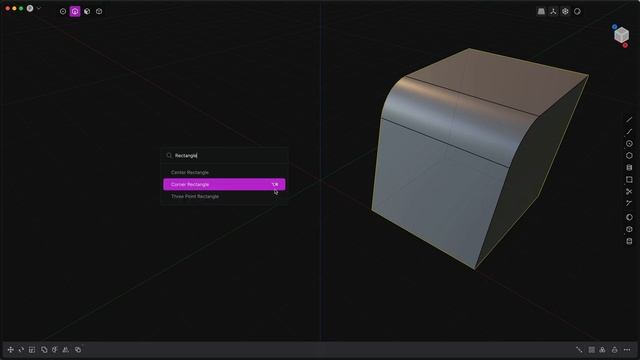Screen dimensions: 640x360
Task: Select the scissors Trim tool
Action: point(629,191)
